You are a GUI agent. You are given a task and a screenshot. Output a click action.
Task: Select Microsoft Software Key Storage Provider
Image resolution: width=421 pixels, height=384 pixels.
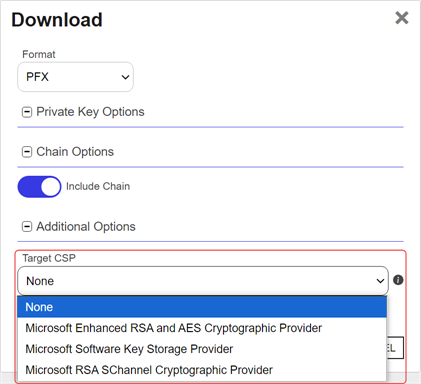pyautogui.click(x=202, y=349)
